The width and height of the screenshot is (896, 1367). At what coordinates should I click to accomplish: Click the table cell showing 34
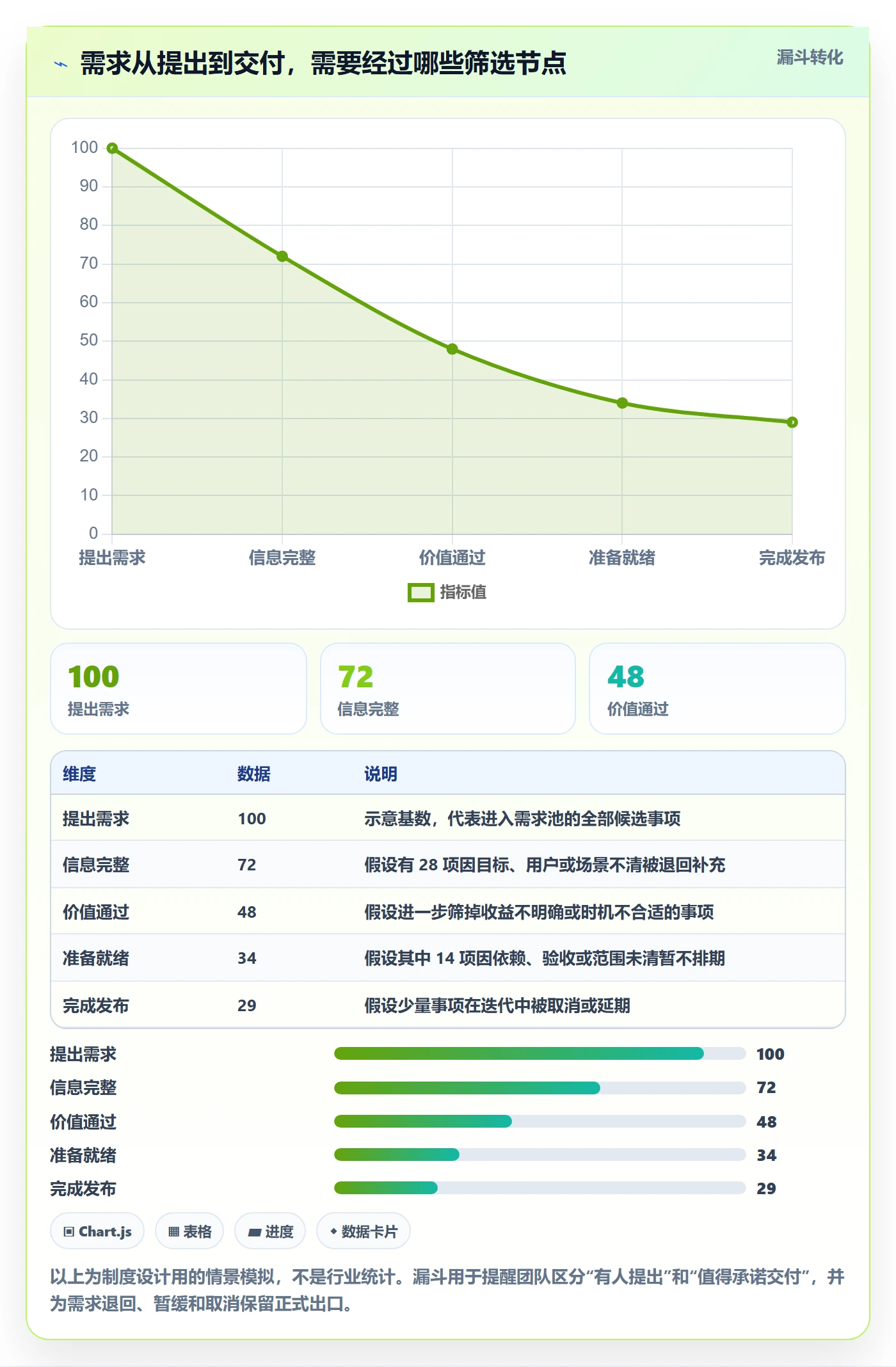(x=247, y=958)
